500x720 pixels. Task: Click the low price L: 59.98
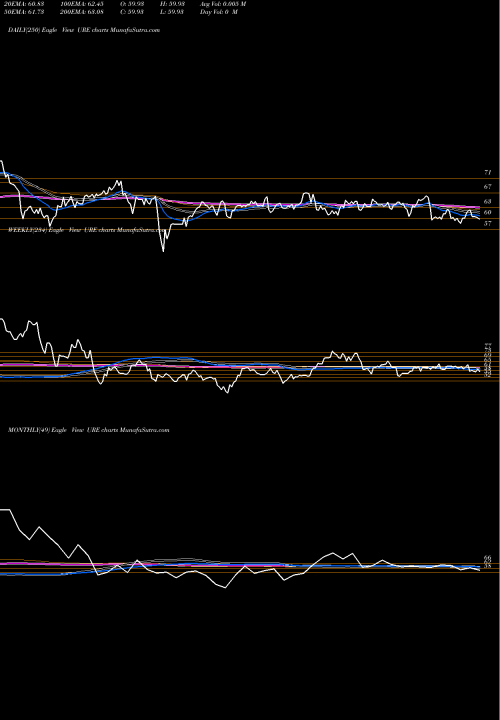tap(173, 12)
